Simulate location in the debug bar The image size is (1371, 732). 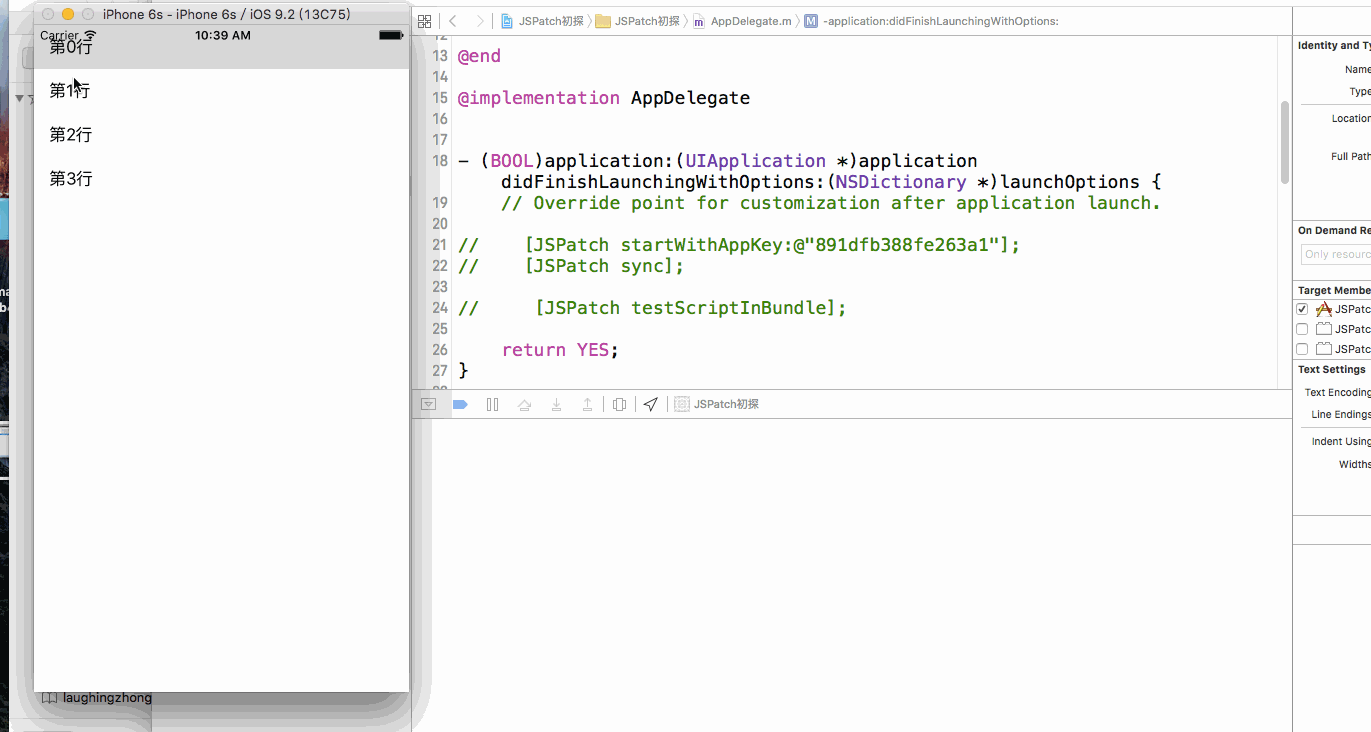(x=651, y=404)
